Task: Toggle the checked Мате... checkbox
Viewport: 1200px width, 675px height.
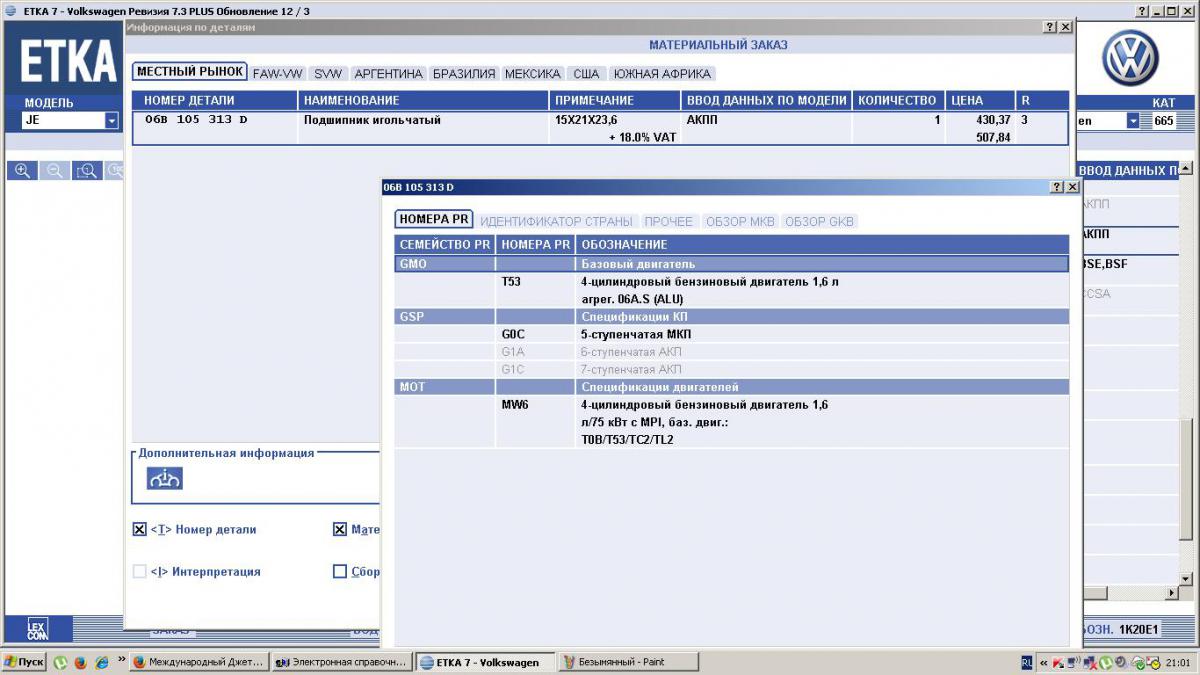Action: click(340, 530)
